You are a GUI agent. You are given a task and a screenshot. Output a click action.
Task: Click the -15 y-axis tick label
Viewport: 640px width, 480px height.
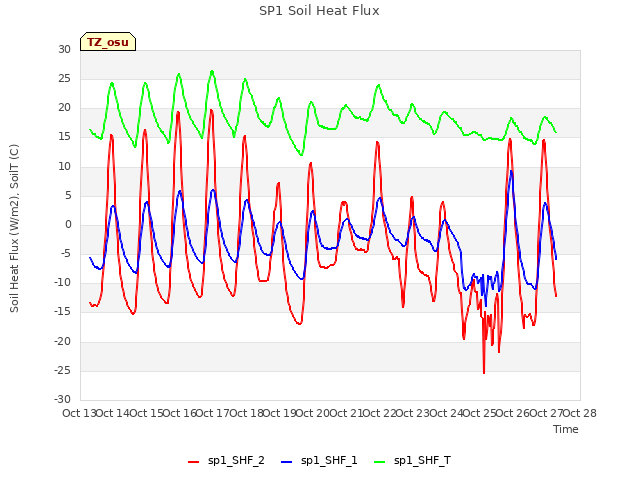62,312
